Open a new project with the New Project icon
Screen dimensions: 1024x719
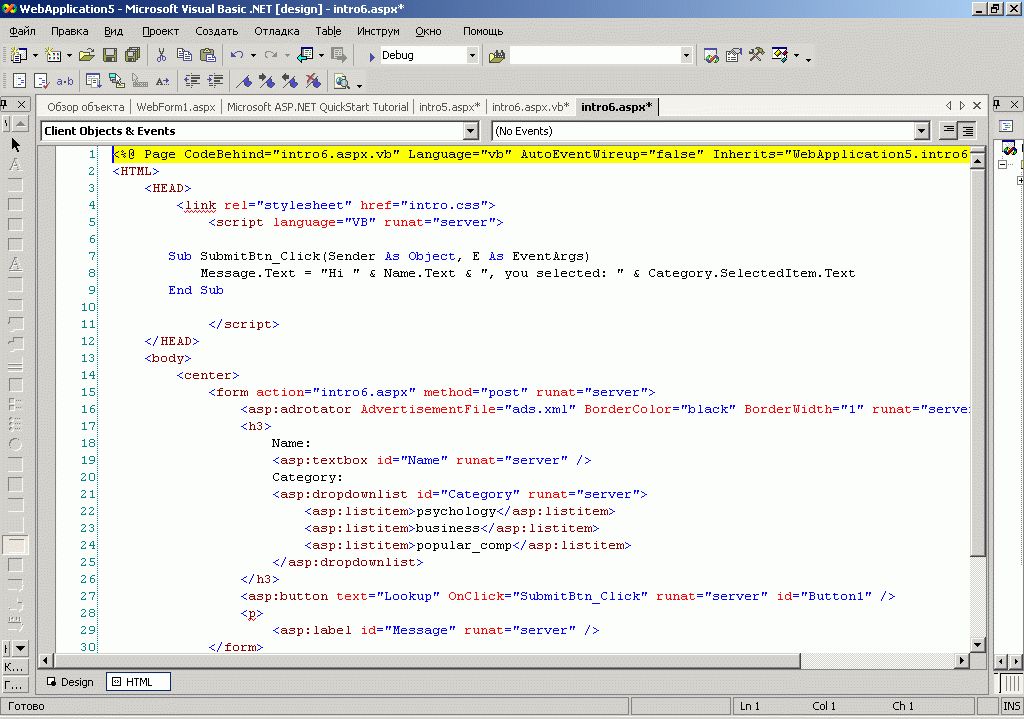coord(21,55)
